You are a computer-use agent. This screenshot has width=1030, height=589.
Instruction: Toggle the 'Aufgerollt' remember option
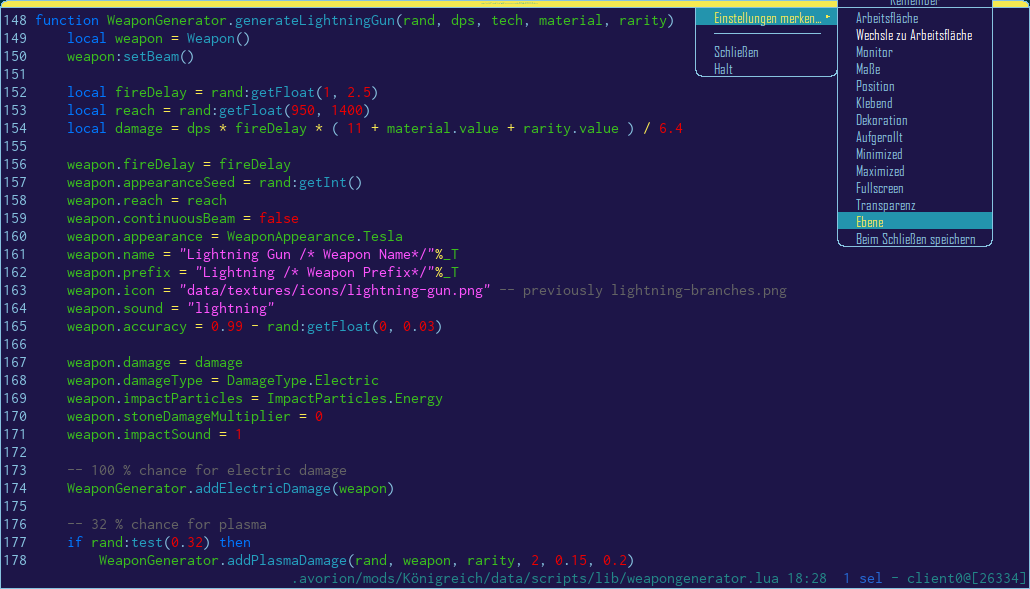[879, 137]
